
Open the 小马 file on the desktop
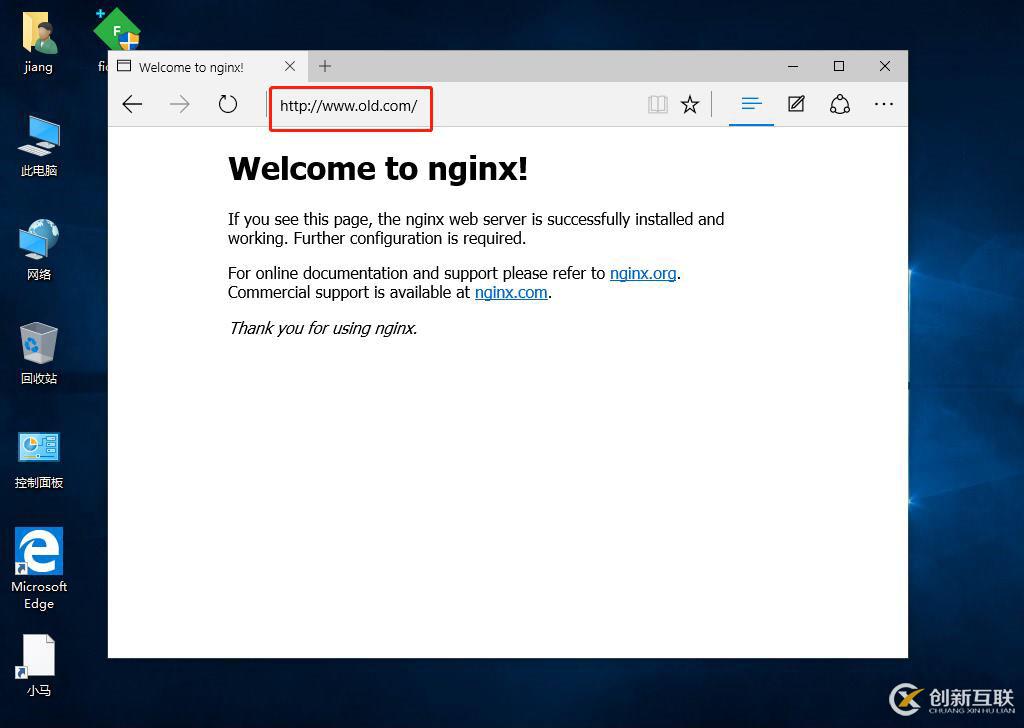pos(38,662)
